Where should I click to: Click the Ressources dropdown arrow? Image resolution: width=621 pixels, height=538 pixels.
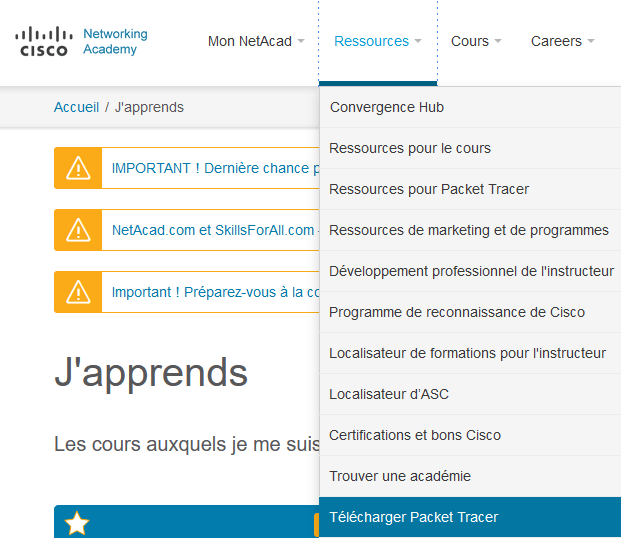418,41
